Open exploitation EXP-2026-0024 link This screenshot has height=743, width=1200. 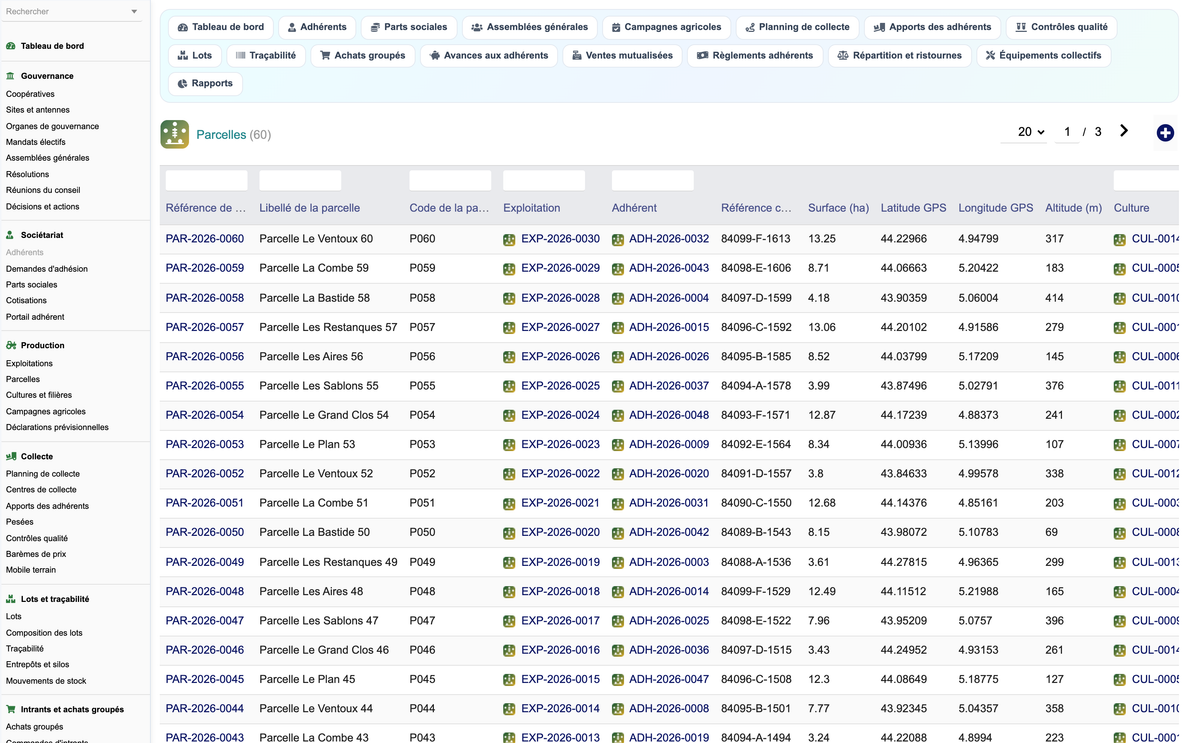pyautogui.click(x=560, y=415)
